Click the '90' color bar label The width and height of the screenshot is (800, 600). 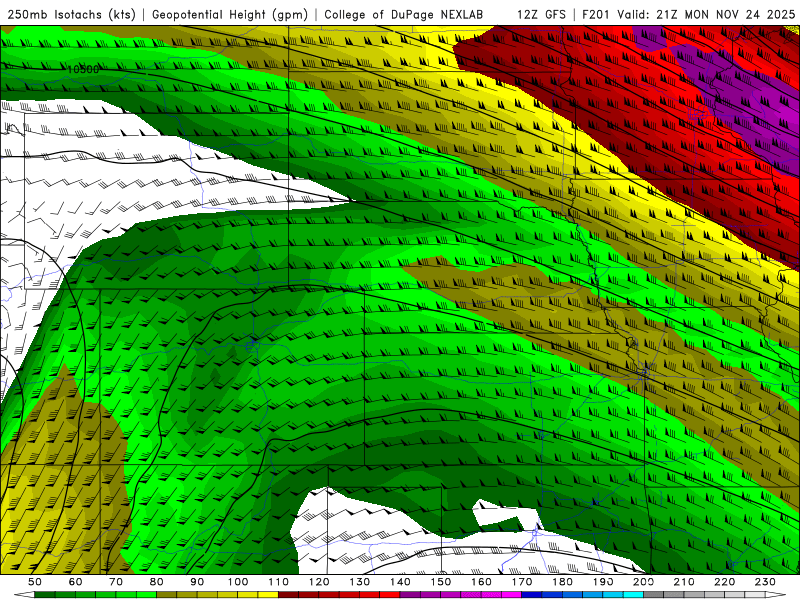(x=197, y=582)
